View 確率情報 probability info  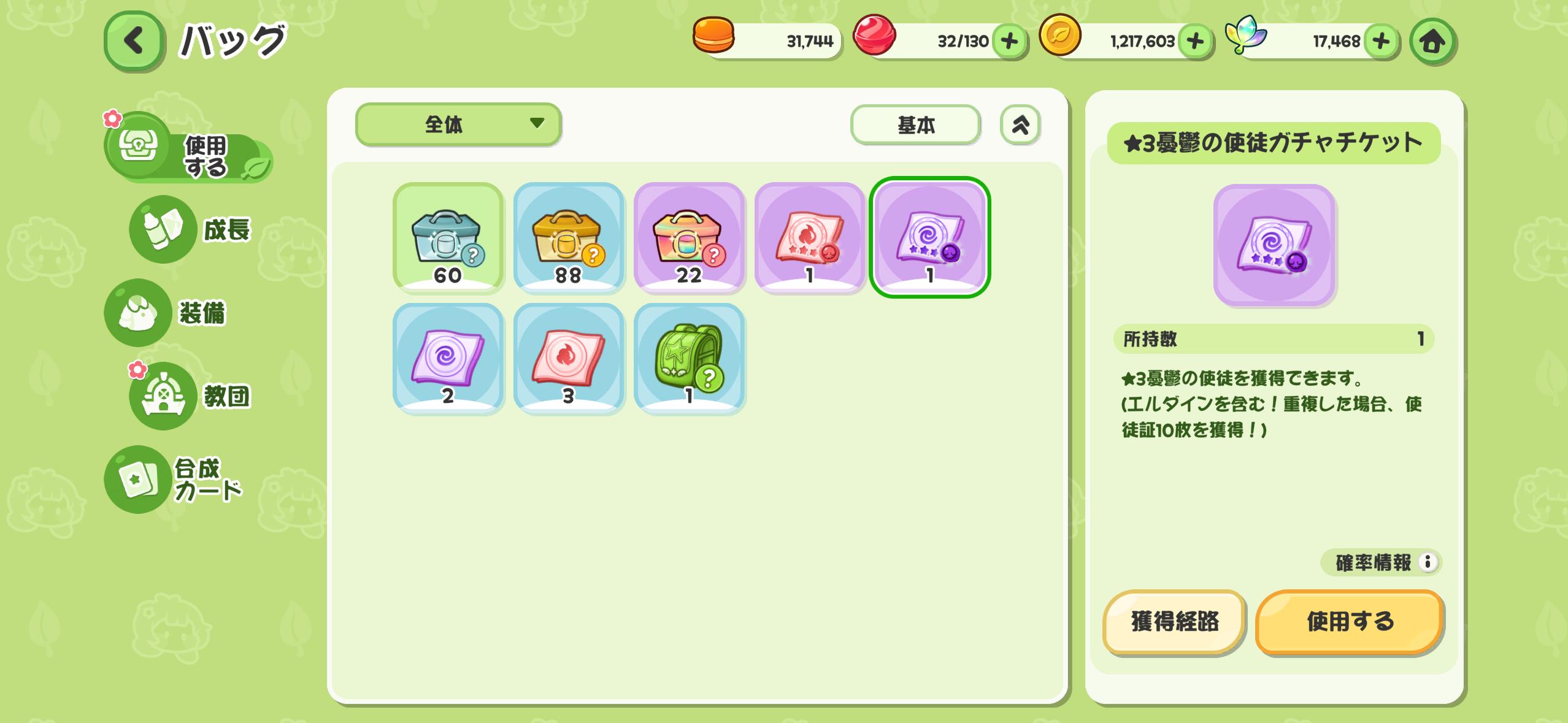1380,562
